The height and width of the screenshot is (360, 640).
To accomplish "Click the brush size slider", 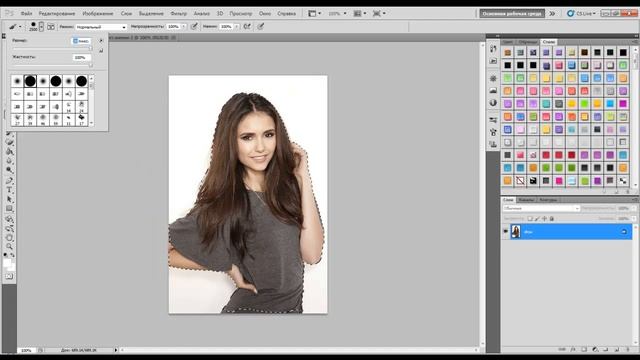I will point(52,49).
